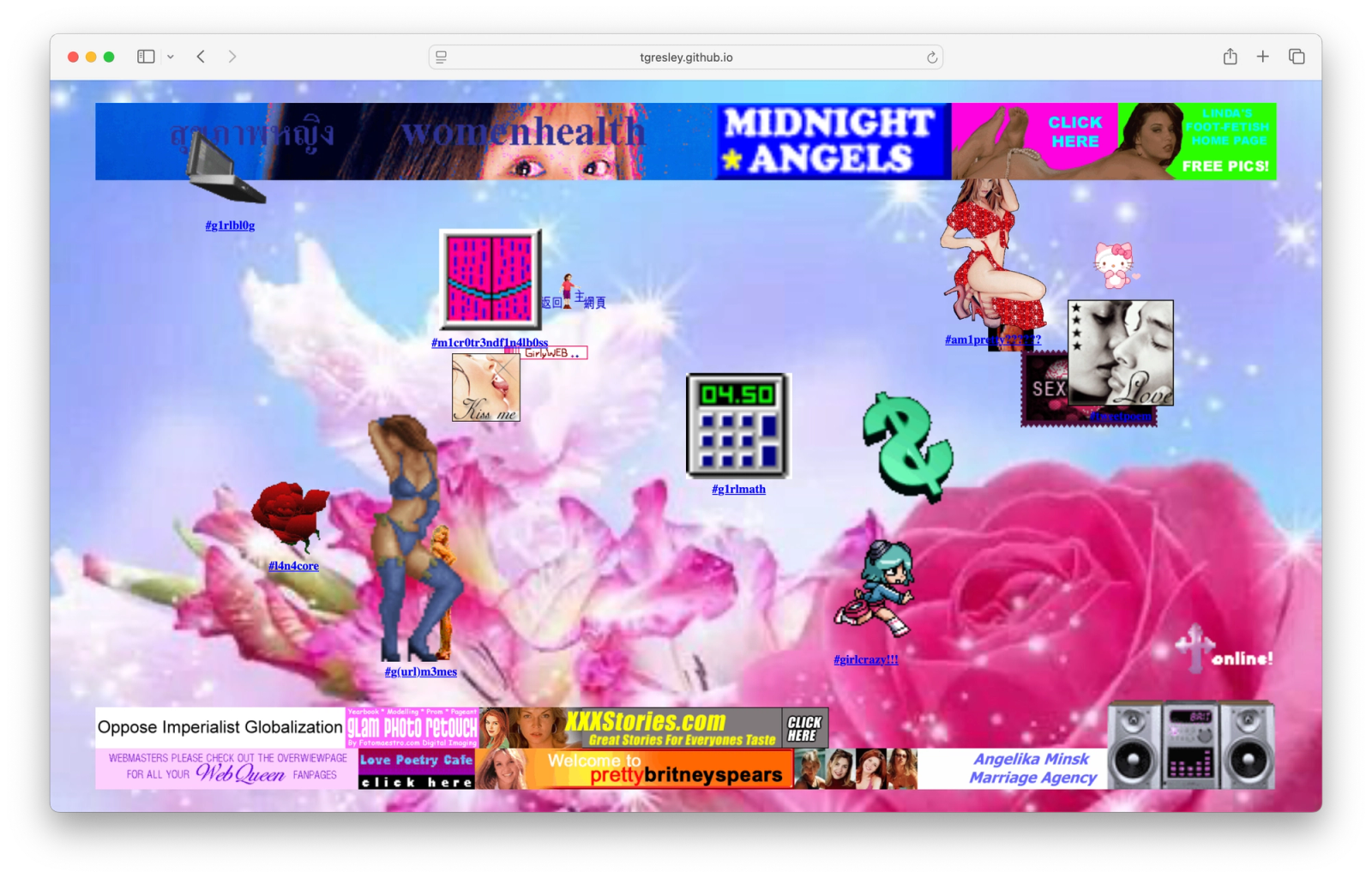Focus the tgresley.github.io address field
This screenshot has height=878, width=1372.
[686, 57]
